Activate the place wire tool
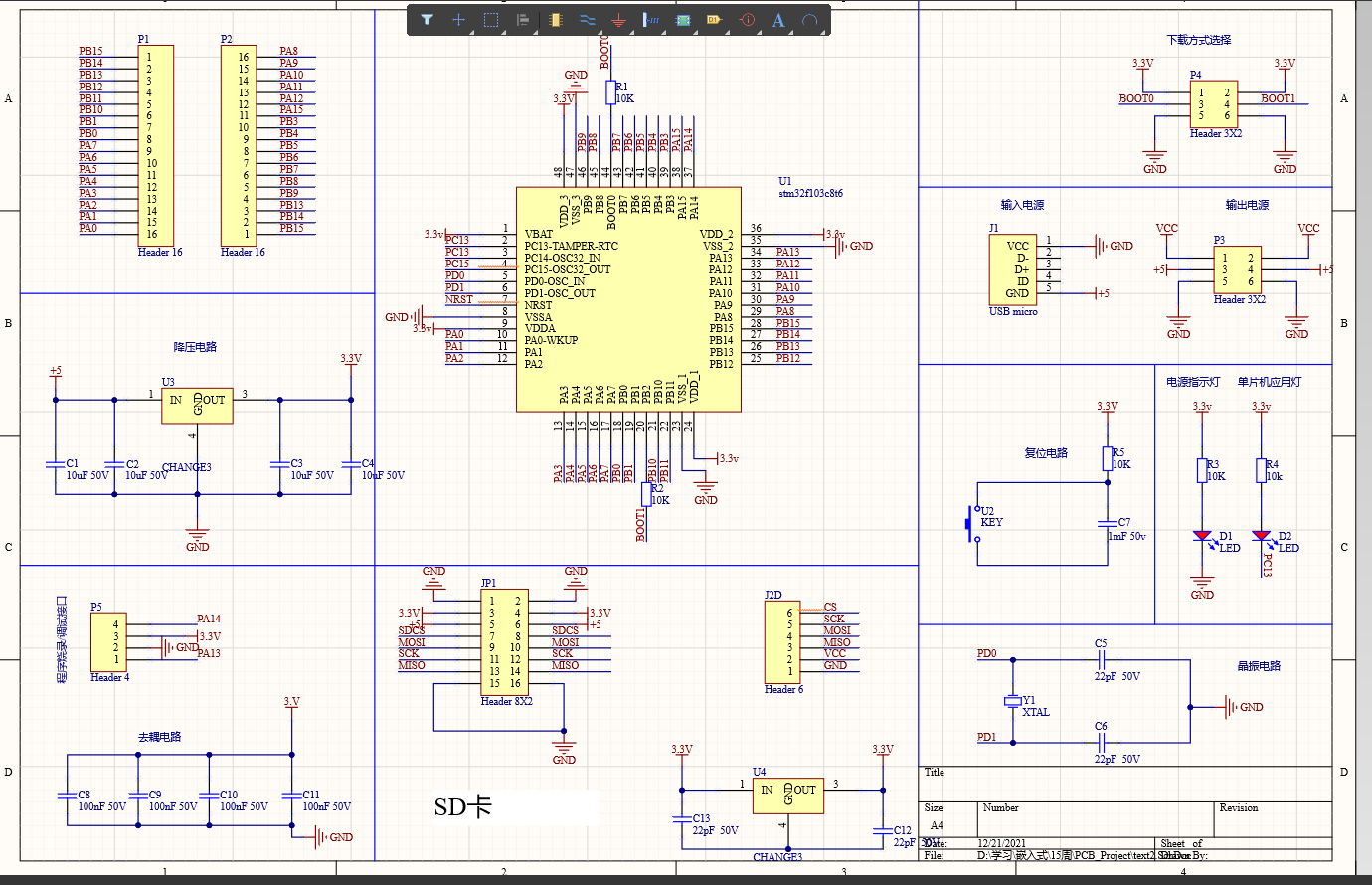 587,20
